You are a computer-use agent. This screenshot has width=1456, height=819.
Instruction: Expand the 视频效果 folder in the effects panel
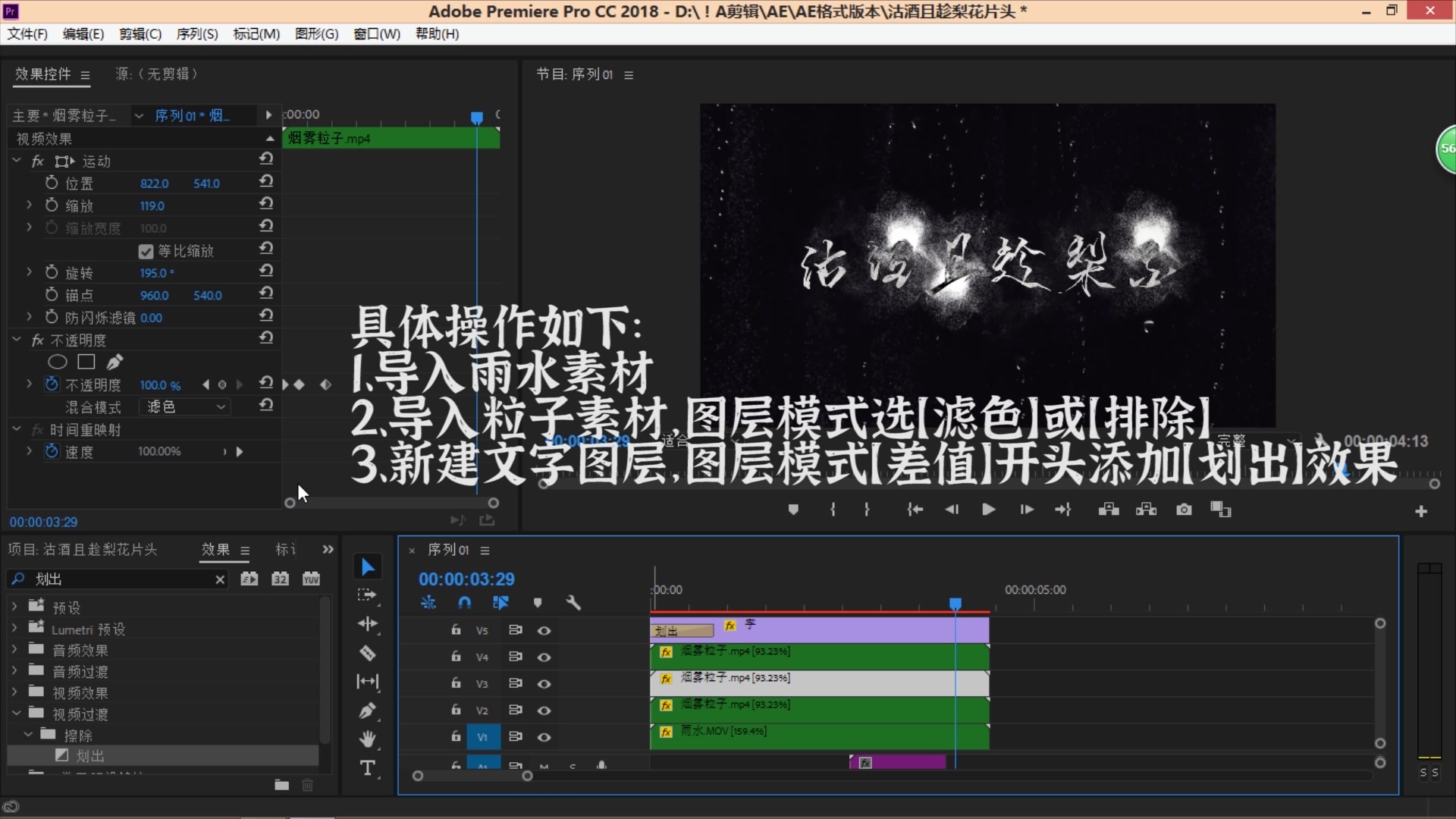pyautogui.click(x=14, y=692)
